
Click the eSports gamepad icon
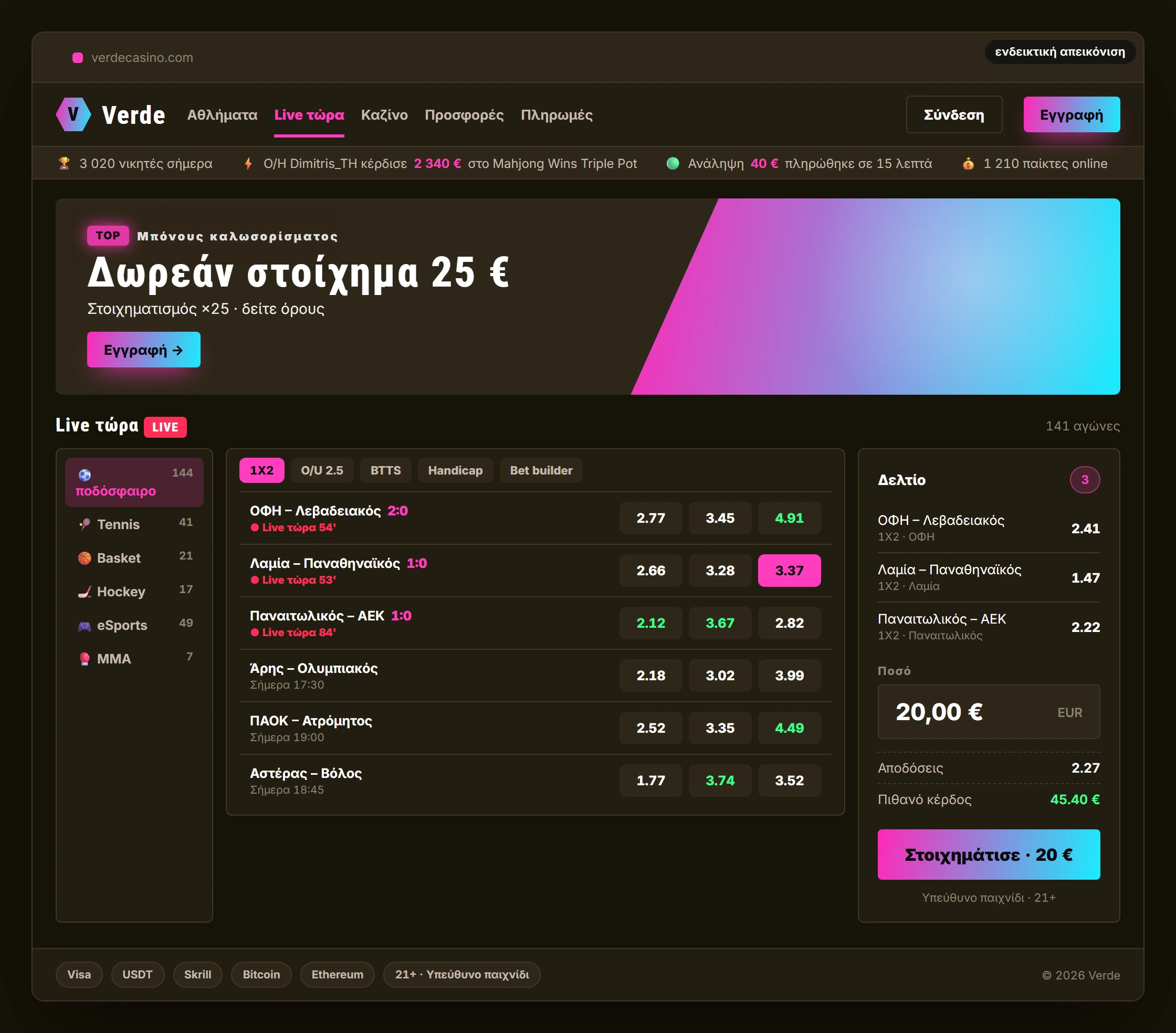pyautogui.click(x=85, y=625)
